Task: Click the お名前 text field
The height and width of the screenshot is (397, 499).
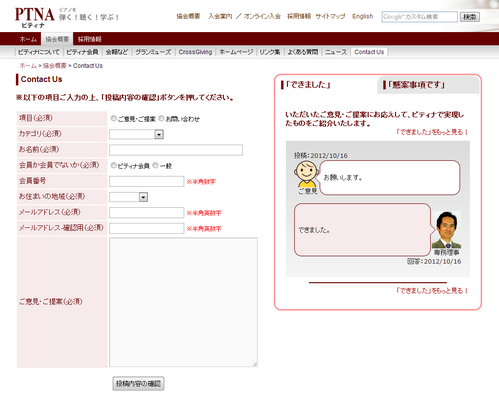Action: [176, 150]
